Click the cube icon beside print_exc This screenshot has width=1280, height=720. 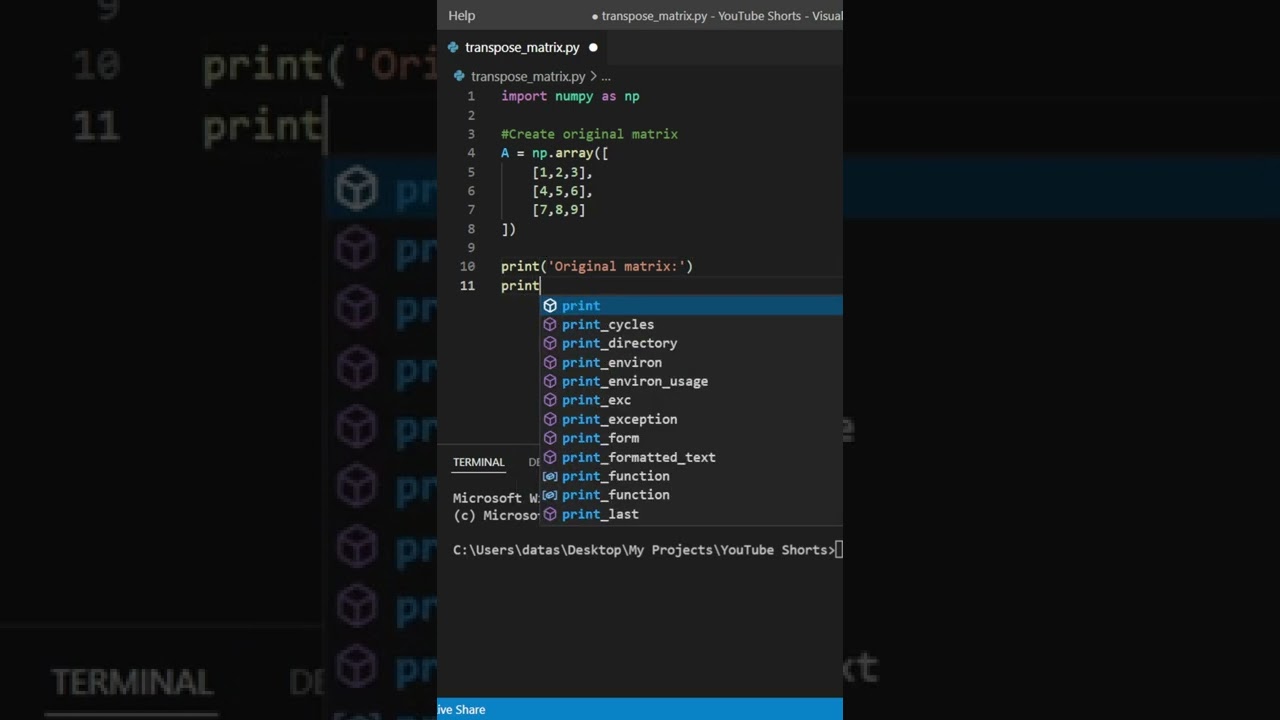click(550, 400)
